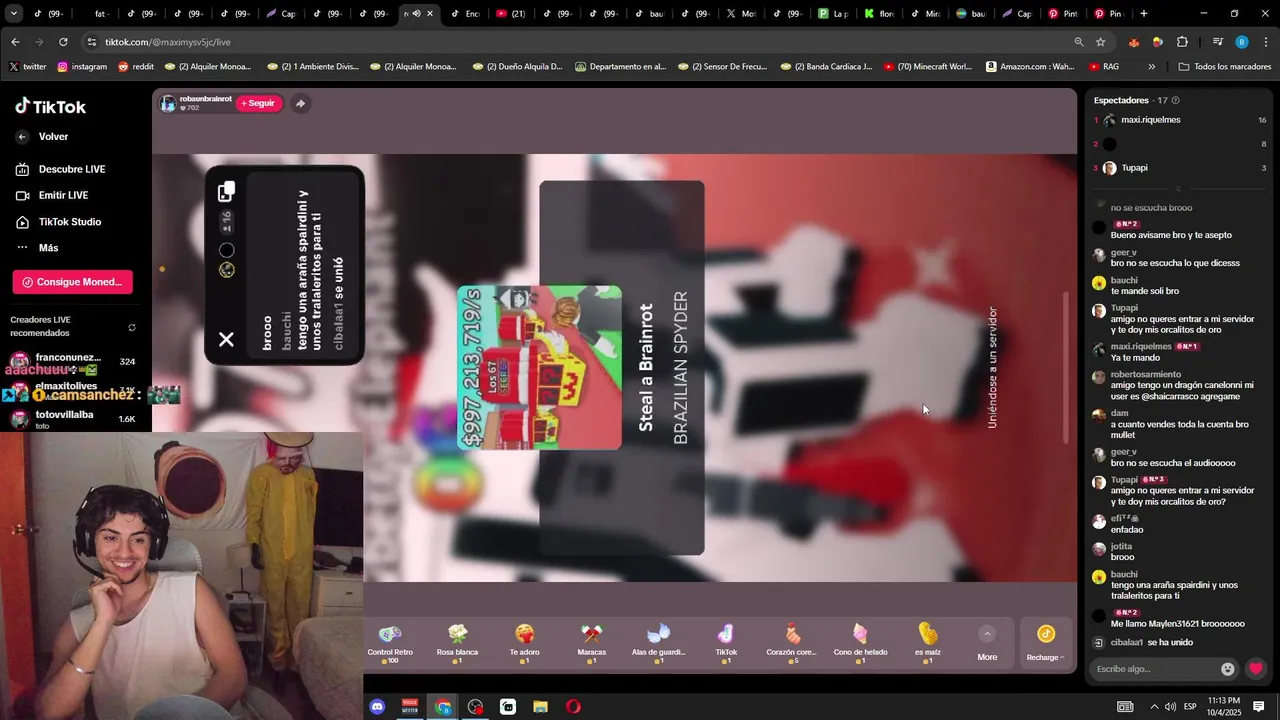
Task: Go back in browser history
Action: [x=15, y=42]
